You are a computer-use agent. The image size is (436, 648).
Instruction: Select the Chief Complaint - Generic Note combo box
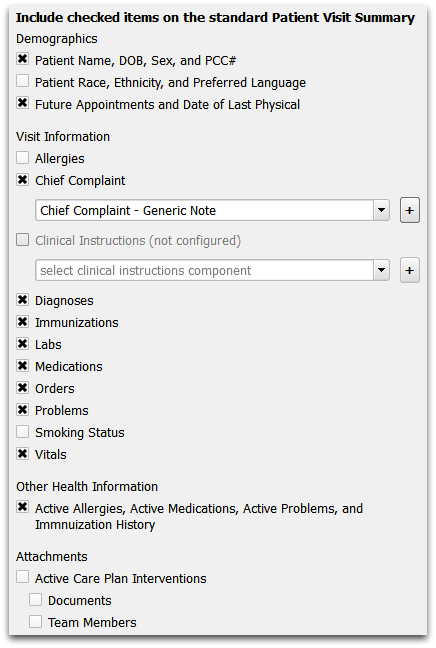(212, 210)
